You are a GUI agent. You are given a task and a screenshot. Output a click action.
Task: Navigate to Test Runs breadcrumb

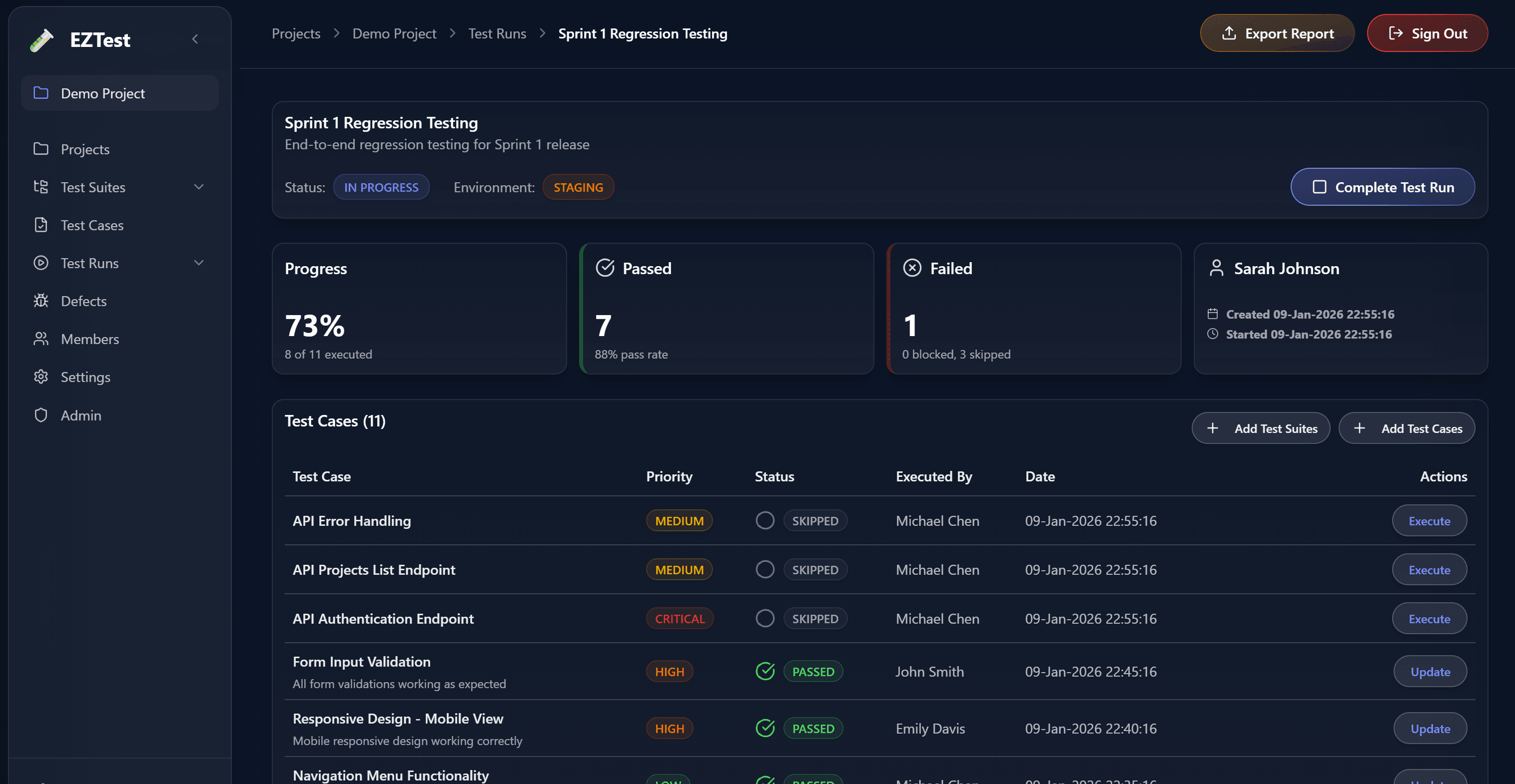[497, 33]
